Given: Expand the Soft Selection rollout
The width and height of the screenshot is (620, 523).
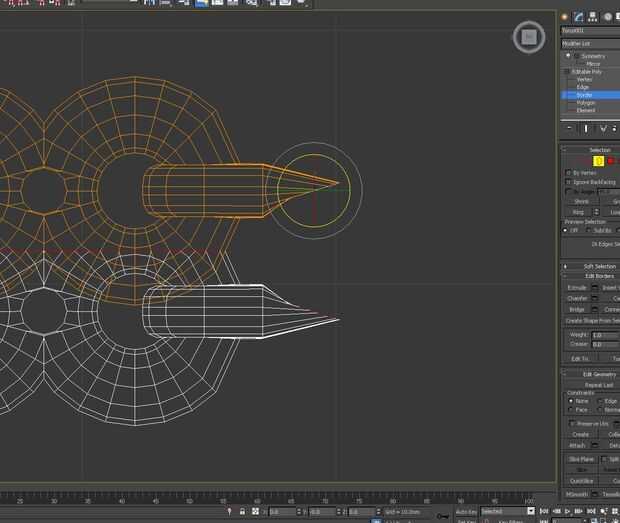Looking at the screenshot, I should [599, 266].
